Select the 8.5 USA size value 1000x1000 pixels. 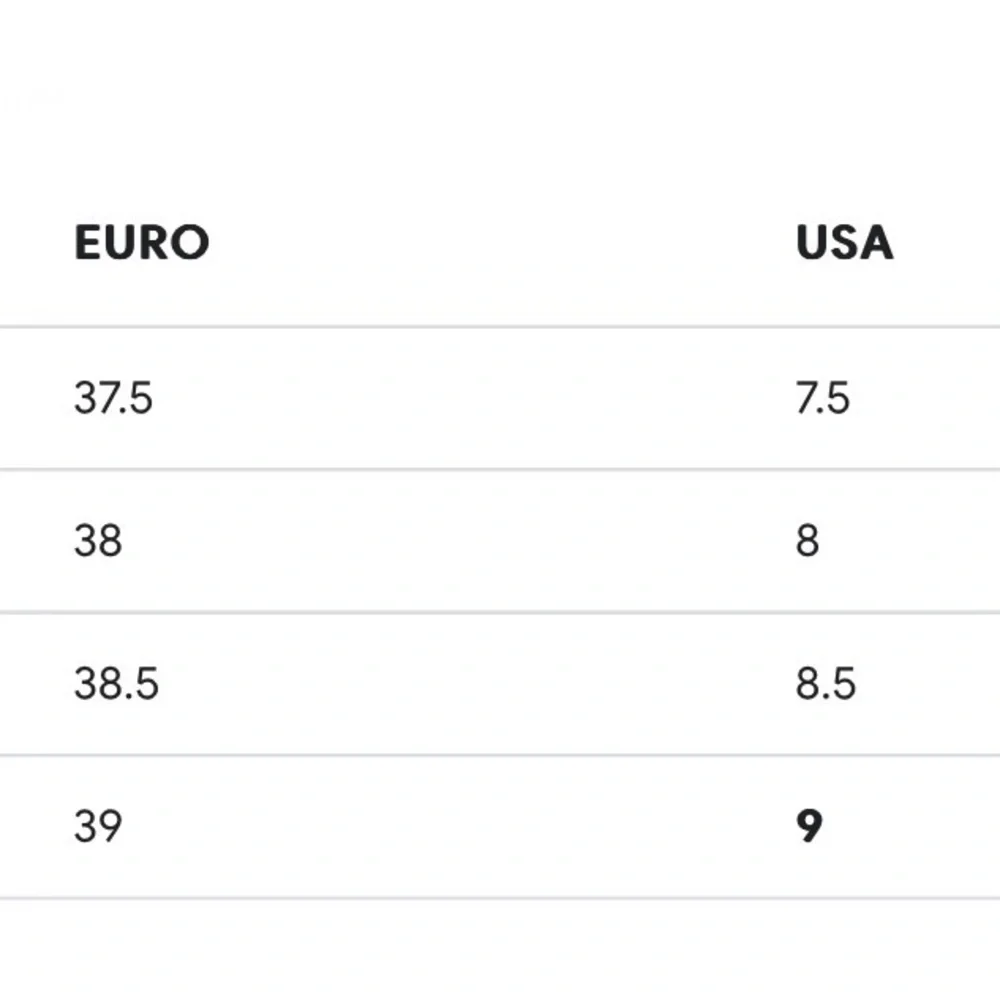click(x=825, y=684)
